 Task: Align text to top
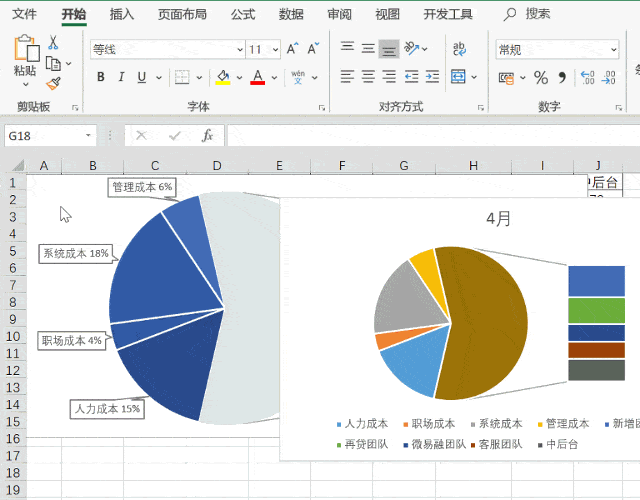point(347,48)
